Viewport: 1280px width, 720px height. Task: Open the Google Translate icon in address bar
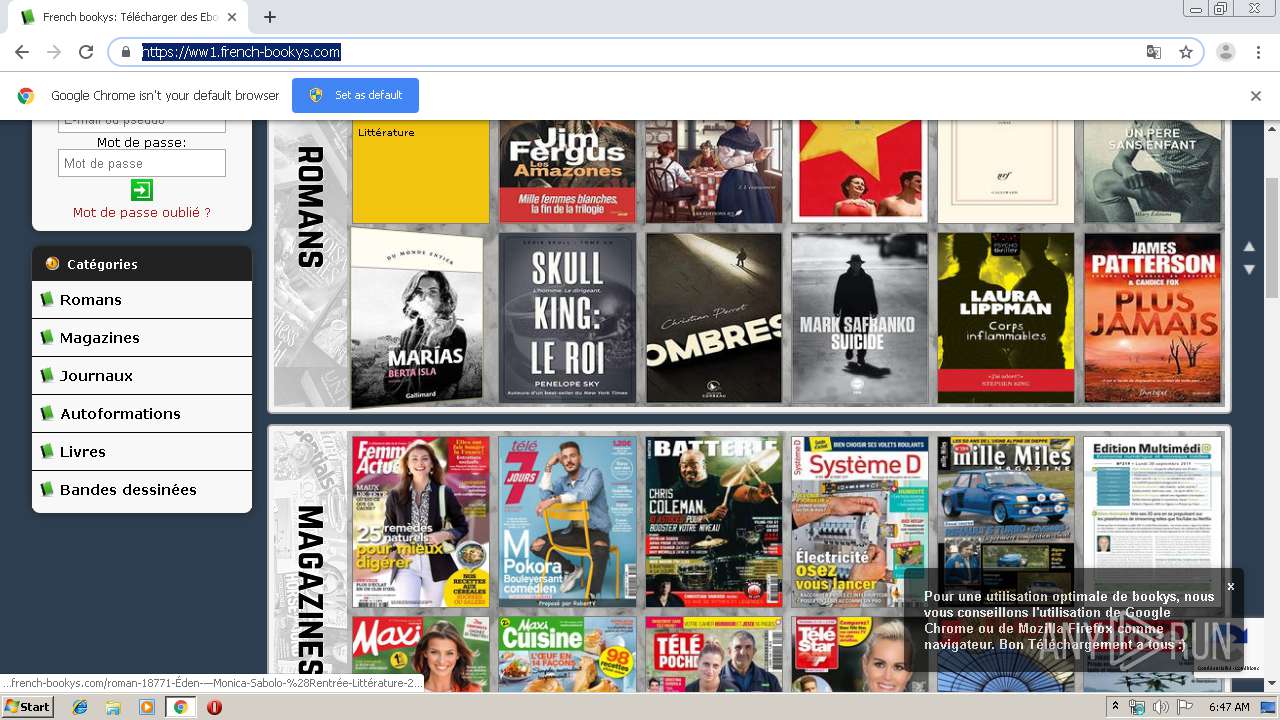[x=1154, y=52]
